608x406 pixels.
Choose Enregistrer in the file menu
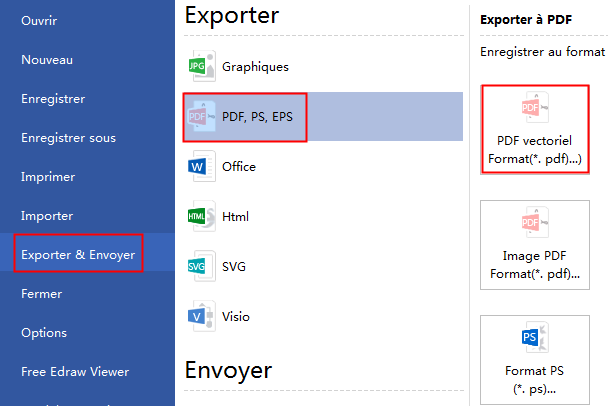[53, 99]
